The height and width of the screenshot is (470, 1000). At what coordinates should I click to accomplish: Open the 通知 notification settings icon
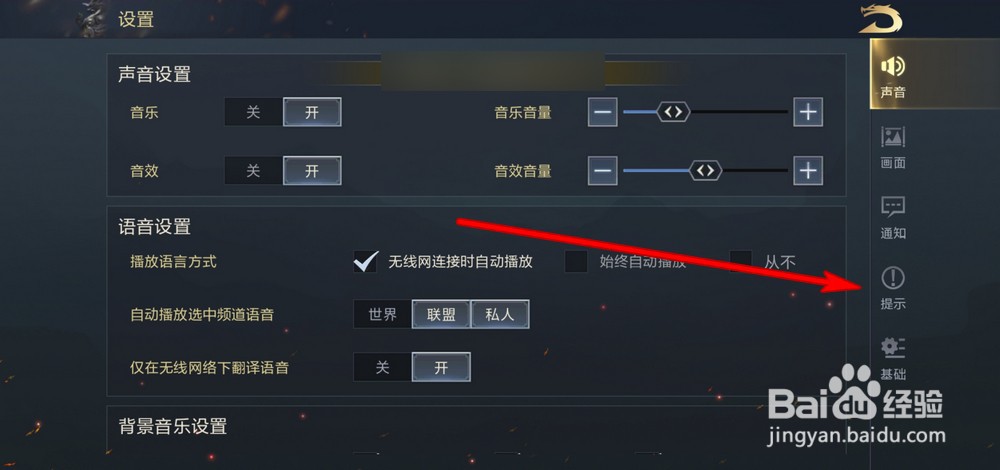tap(893, 207)
